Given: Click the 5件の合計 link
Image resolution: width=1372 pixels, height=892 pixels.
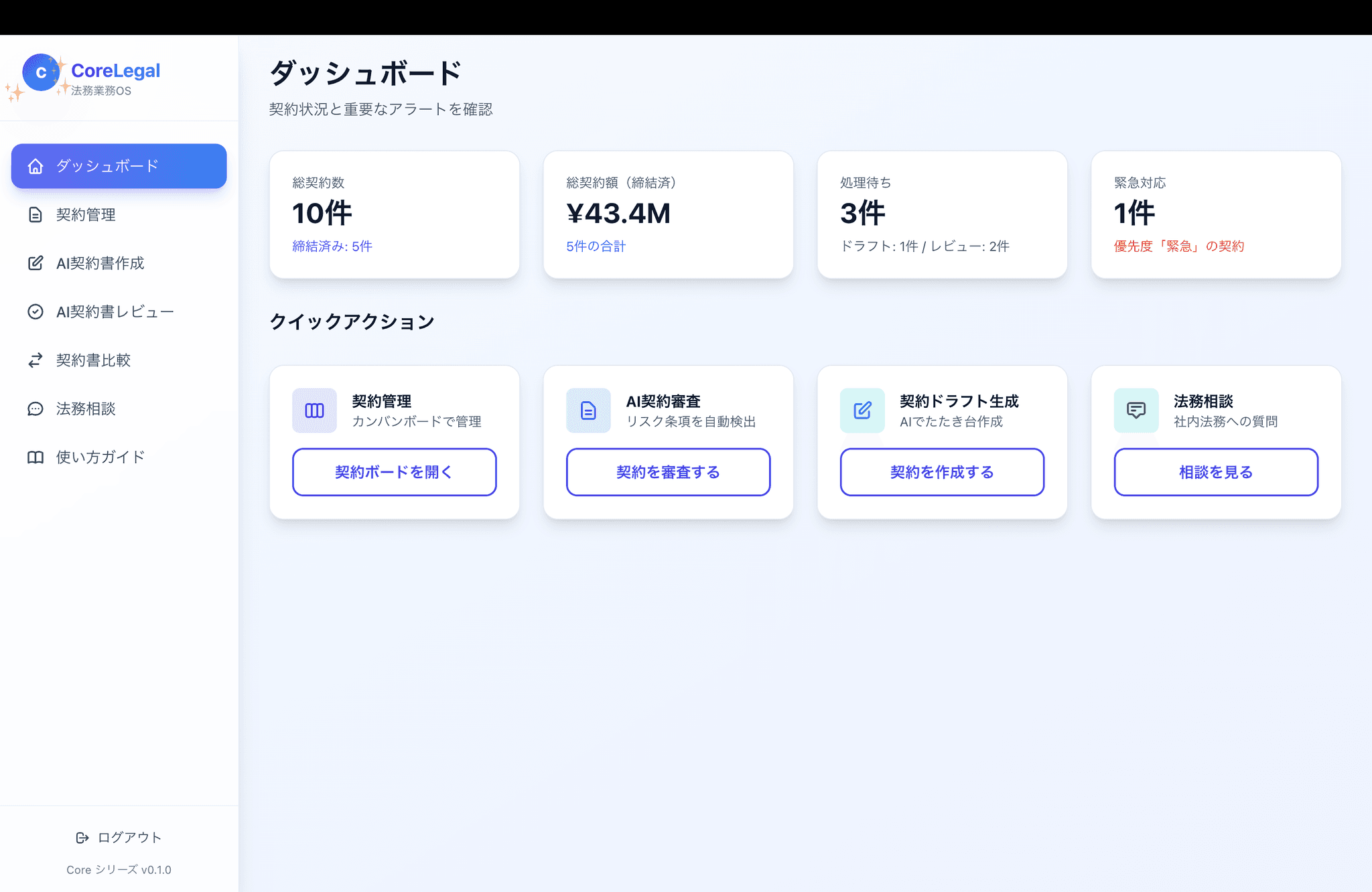Looking at the screenshot, I should tap(595, 246).
